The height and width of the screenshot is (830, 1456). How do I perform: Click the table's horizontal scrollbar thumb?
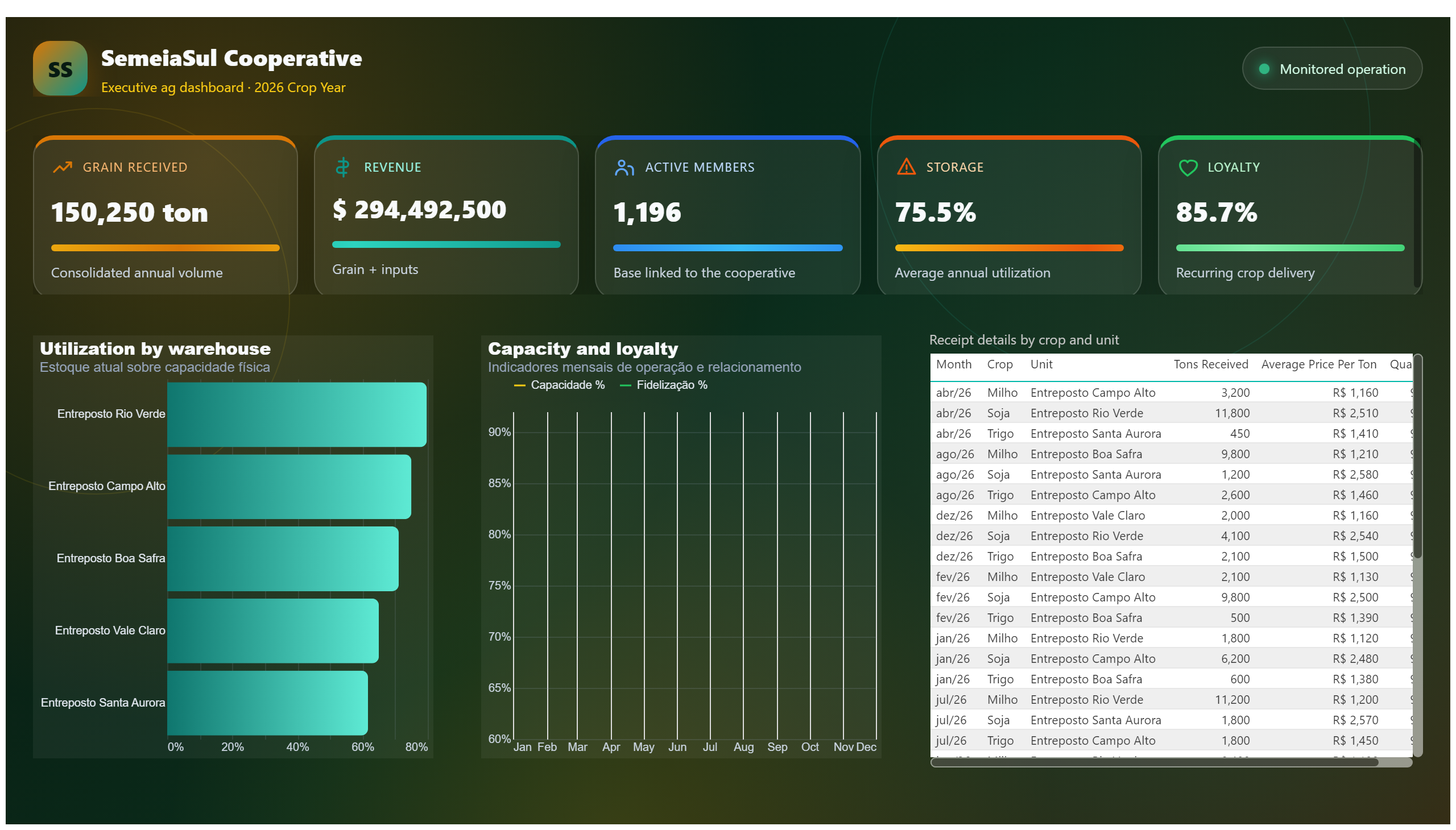tap(1155, 762)
